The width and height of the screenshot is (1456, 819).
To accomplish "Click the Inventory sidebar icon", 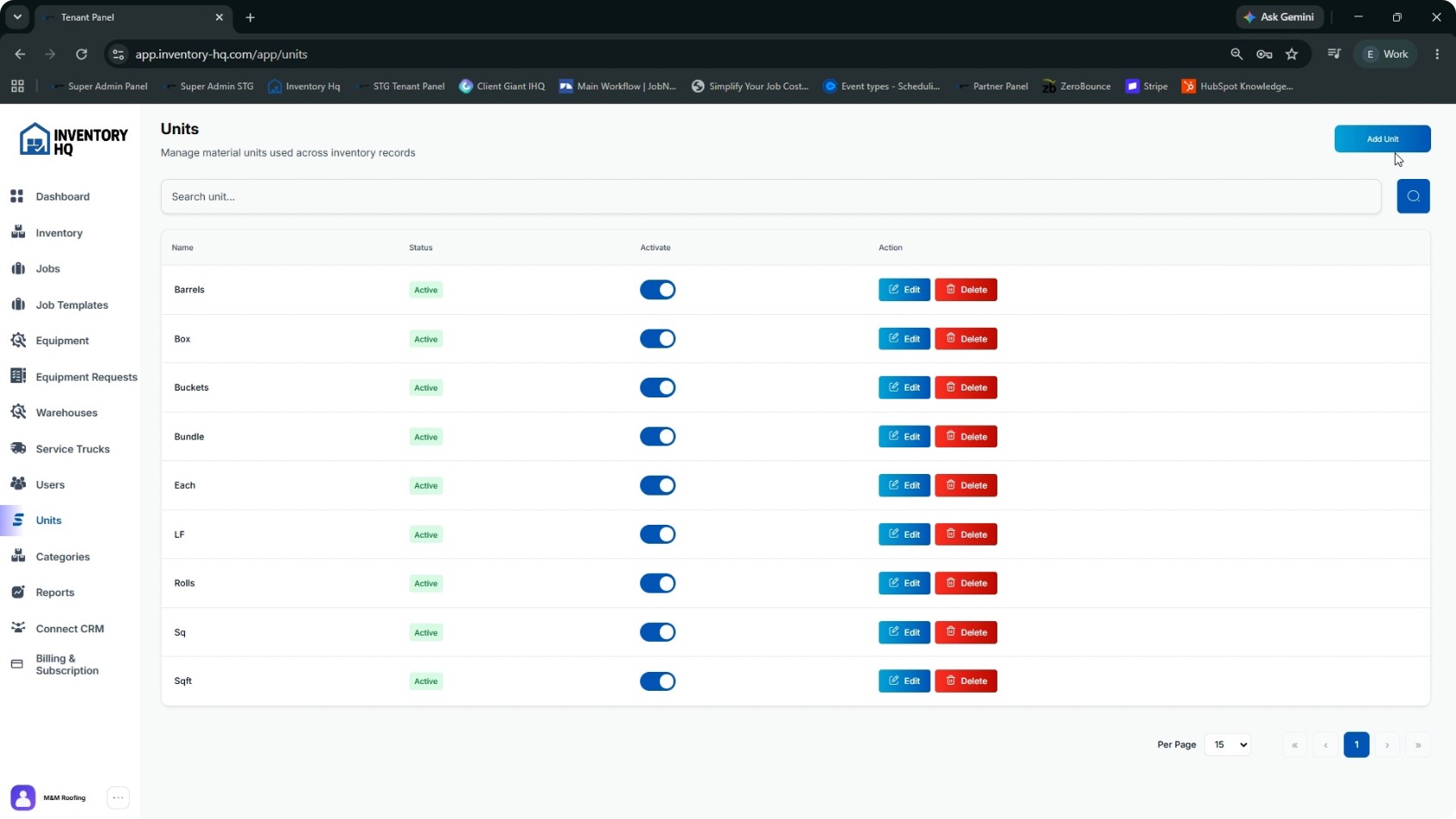I will click(x=17, y=232).
